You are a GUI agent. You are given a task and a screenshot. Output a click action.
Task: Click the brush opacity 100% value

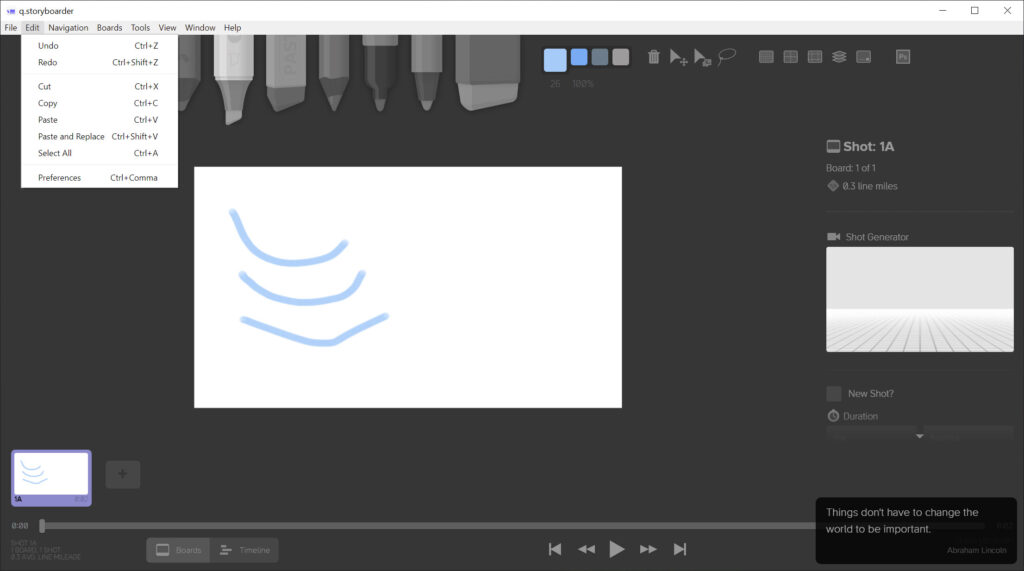[583, 84]
